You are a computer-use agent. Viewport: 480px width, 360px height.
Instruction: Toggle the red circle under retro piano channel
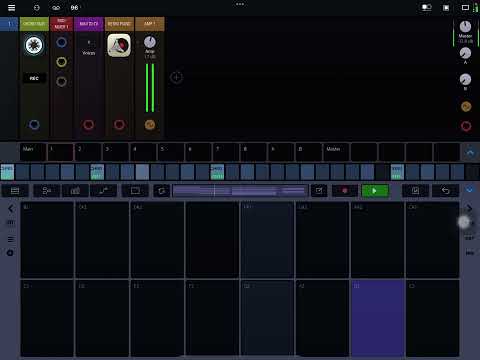coord(119,125)
